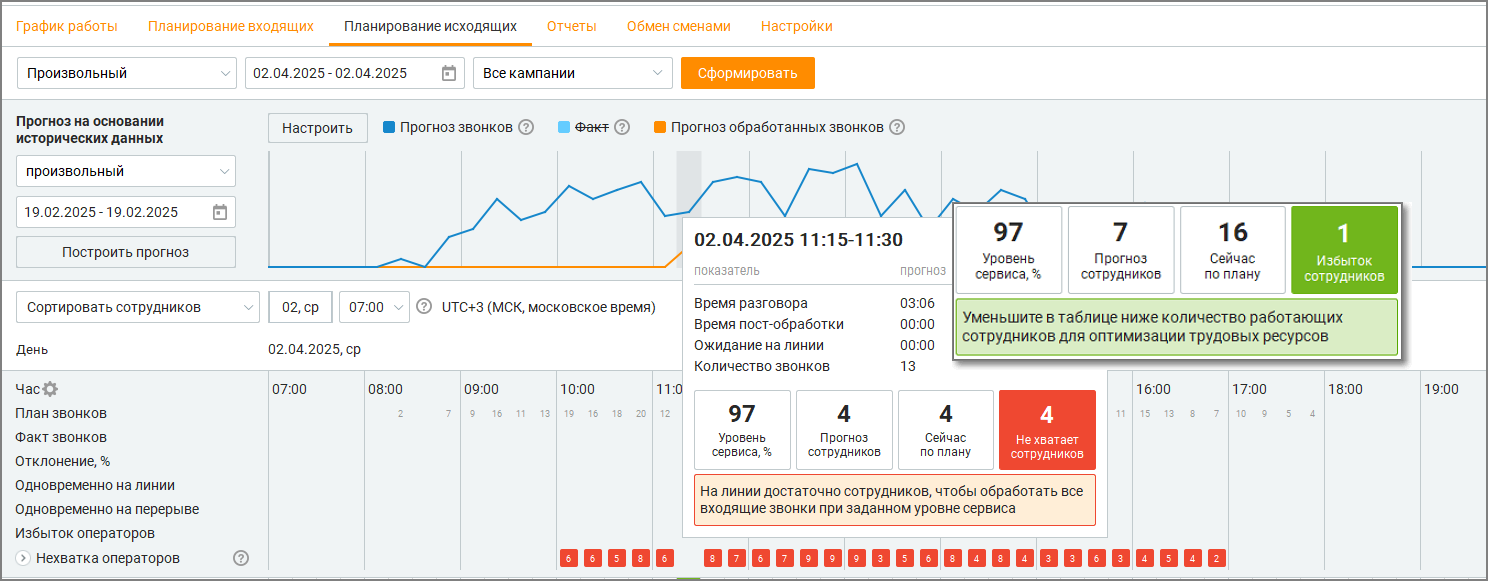The height and width of the screenshot is (581, 1488).
Task: Toggle Прогноз обработанных звонков legend series
Action: pos(769,127)
